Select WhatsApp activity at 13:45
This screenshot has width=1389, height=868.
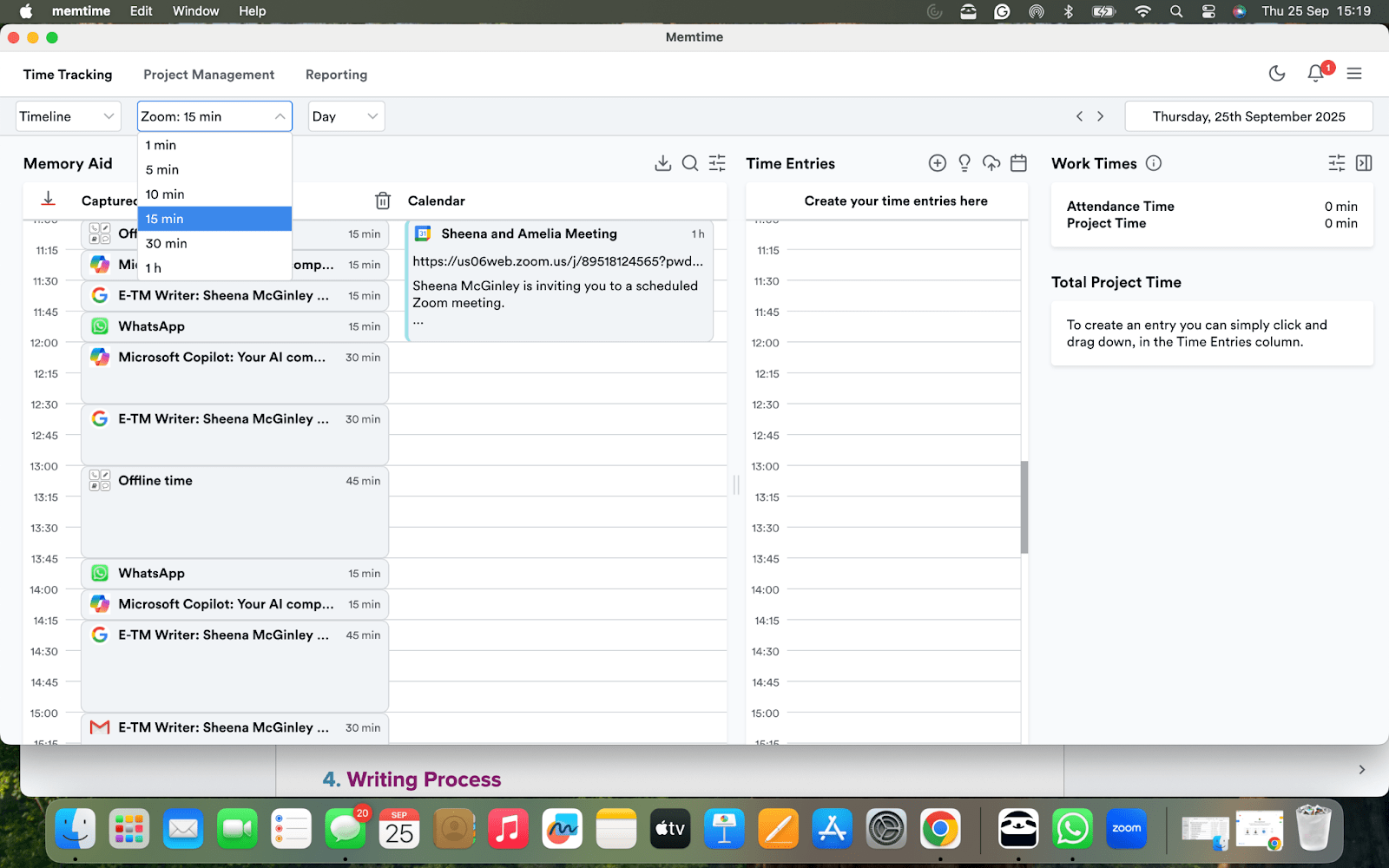[234, 574]
